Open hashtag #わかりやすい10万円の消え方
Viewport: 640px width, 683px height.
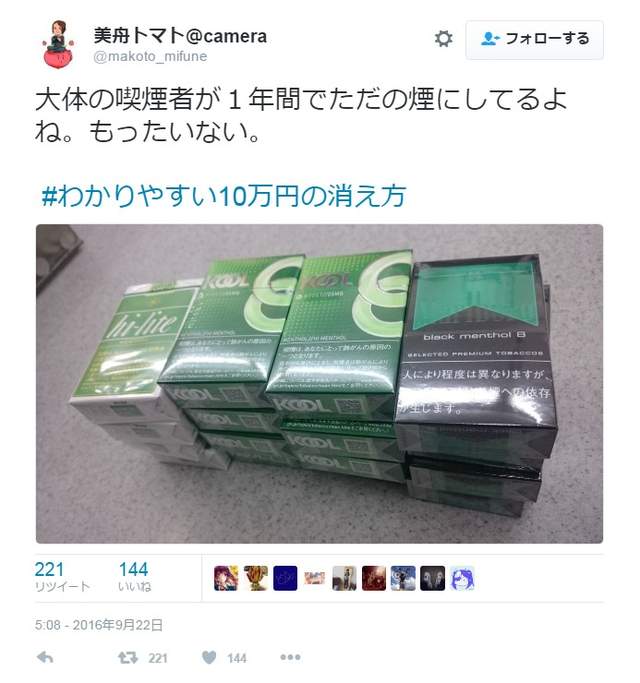[224, 196]
